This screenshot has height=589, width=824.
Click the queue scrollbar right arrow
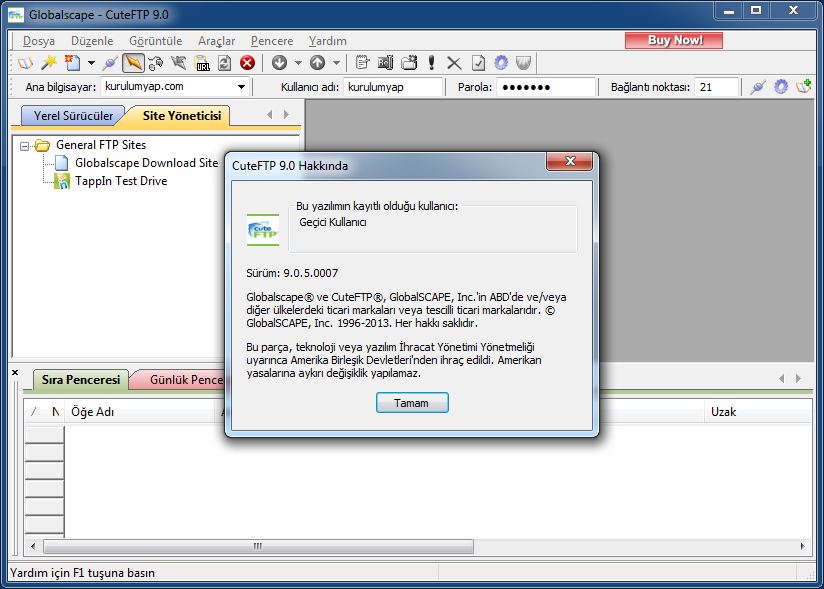[x=802, y=546]
